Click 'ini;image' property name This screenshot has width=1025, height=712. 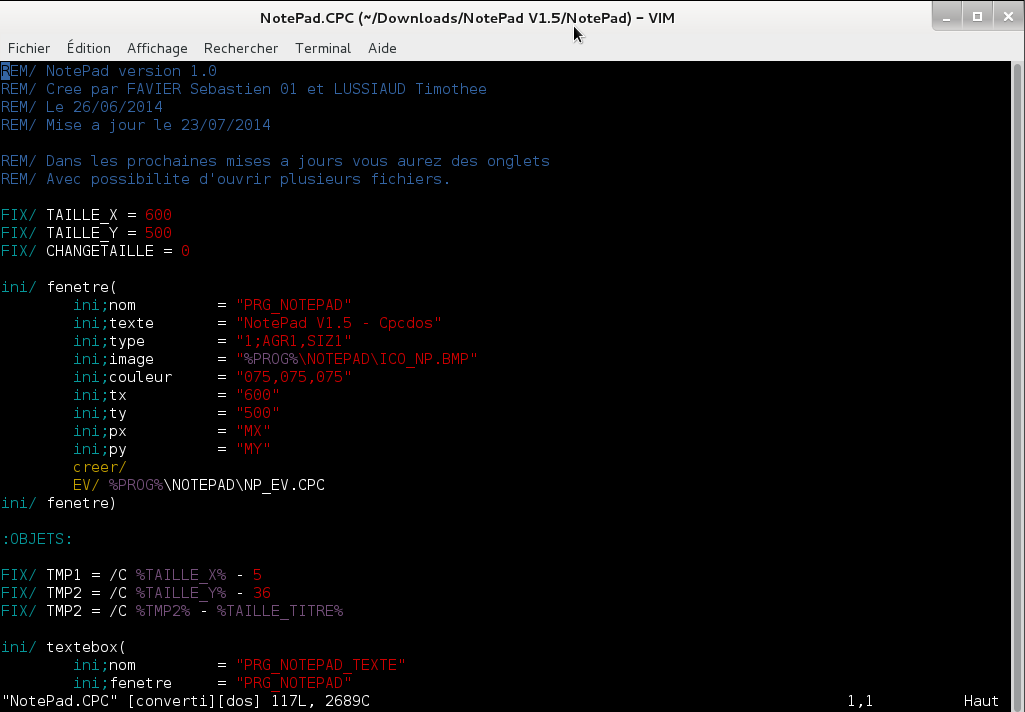pos(113,359)
